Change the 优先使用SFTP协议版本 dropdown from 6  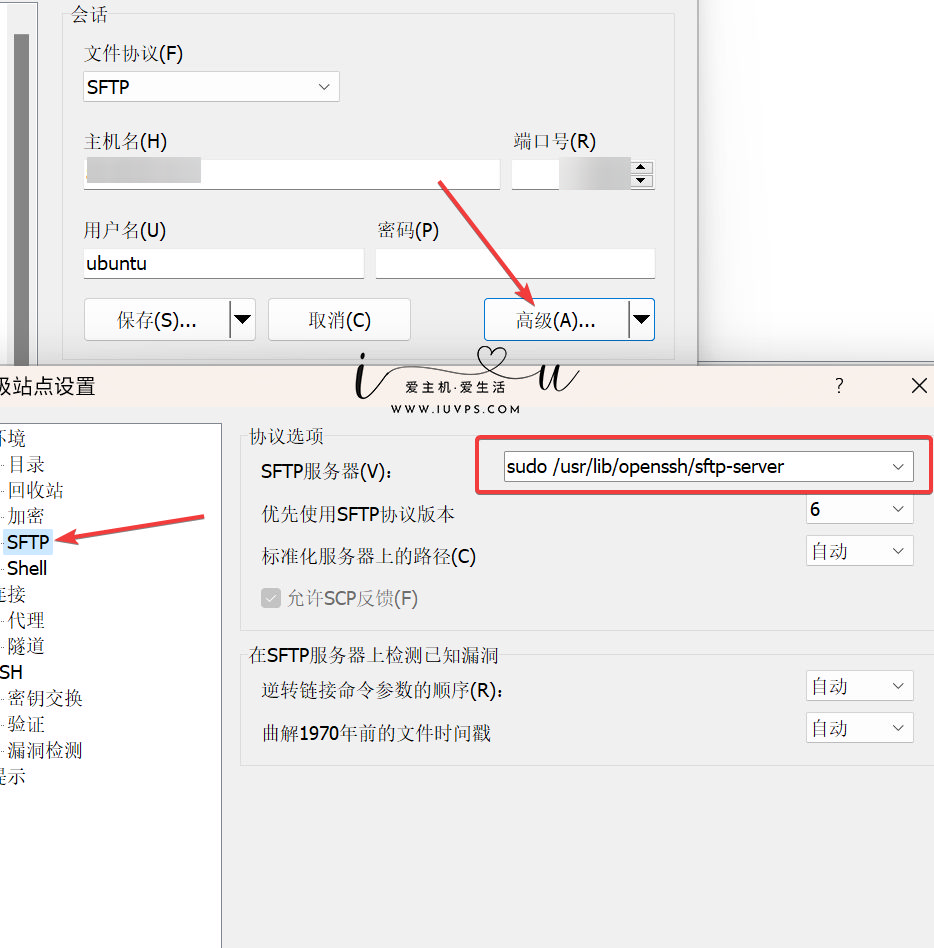[x=859, y=509]
